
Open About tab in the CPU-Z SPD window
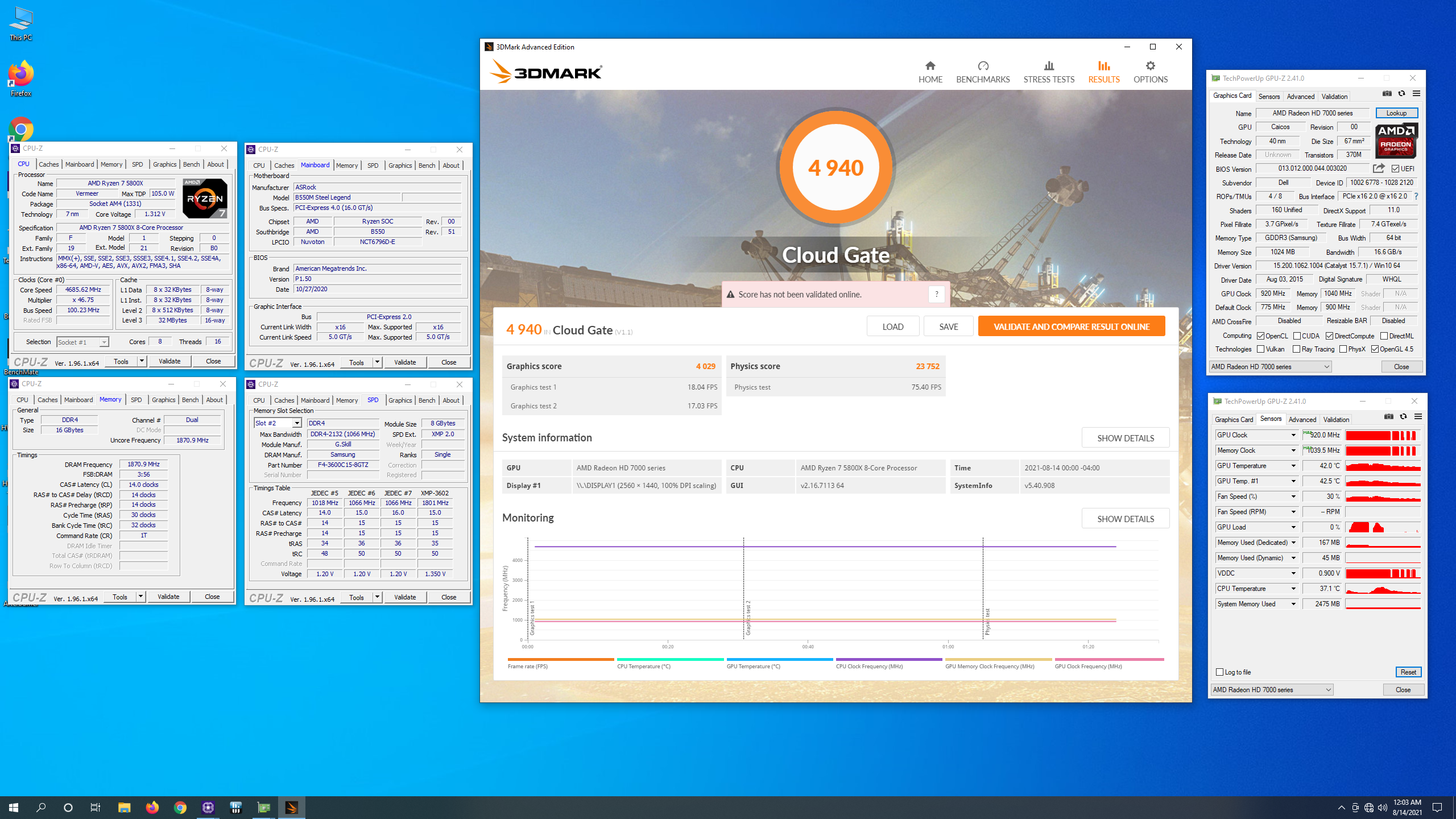coord(451,400)
